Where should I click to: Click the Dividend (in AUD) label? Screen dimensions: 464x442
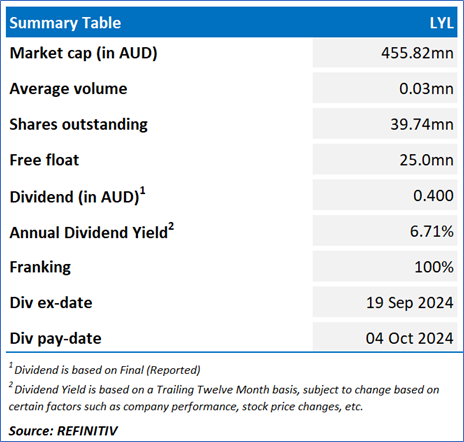click(77, 196)
